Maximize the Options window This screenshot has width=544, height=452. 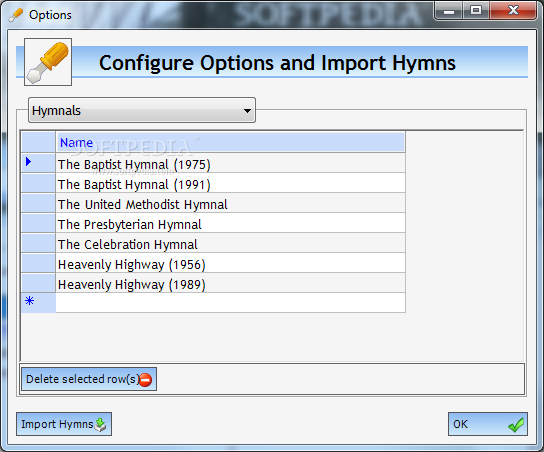[476, 10]
